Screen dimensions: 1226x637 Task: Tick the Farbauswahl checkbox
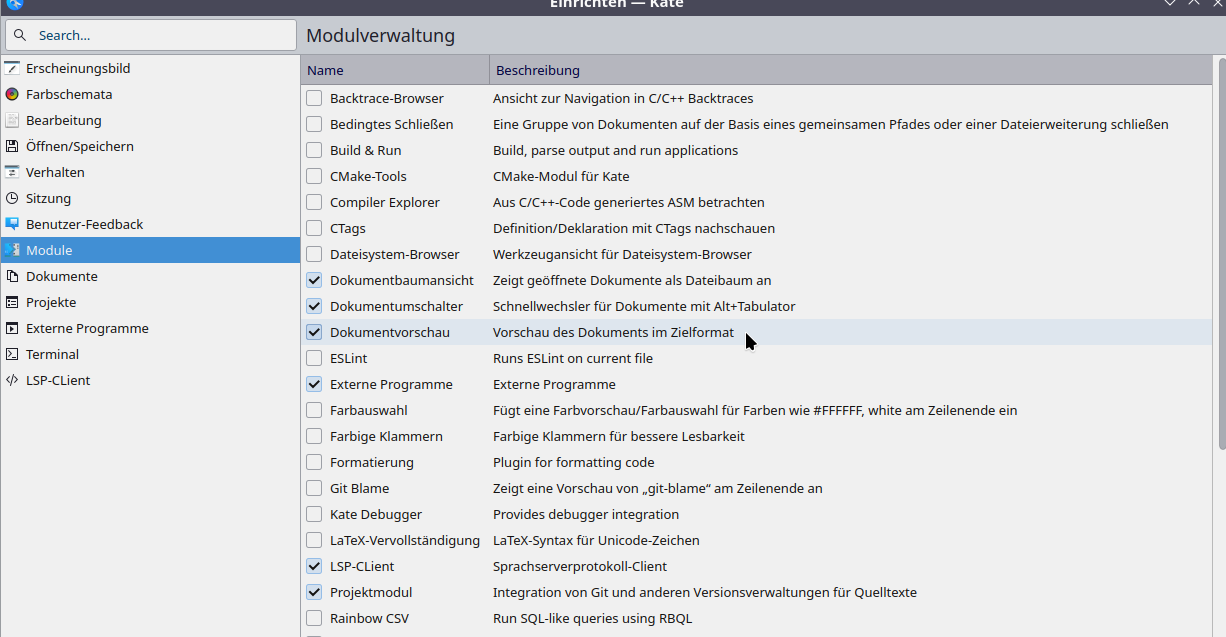[314, 410]
